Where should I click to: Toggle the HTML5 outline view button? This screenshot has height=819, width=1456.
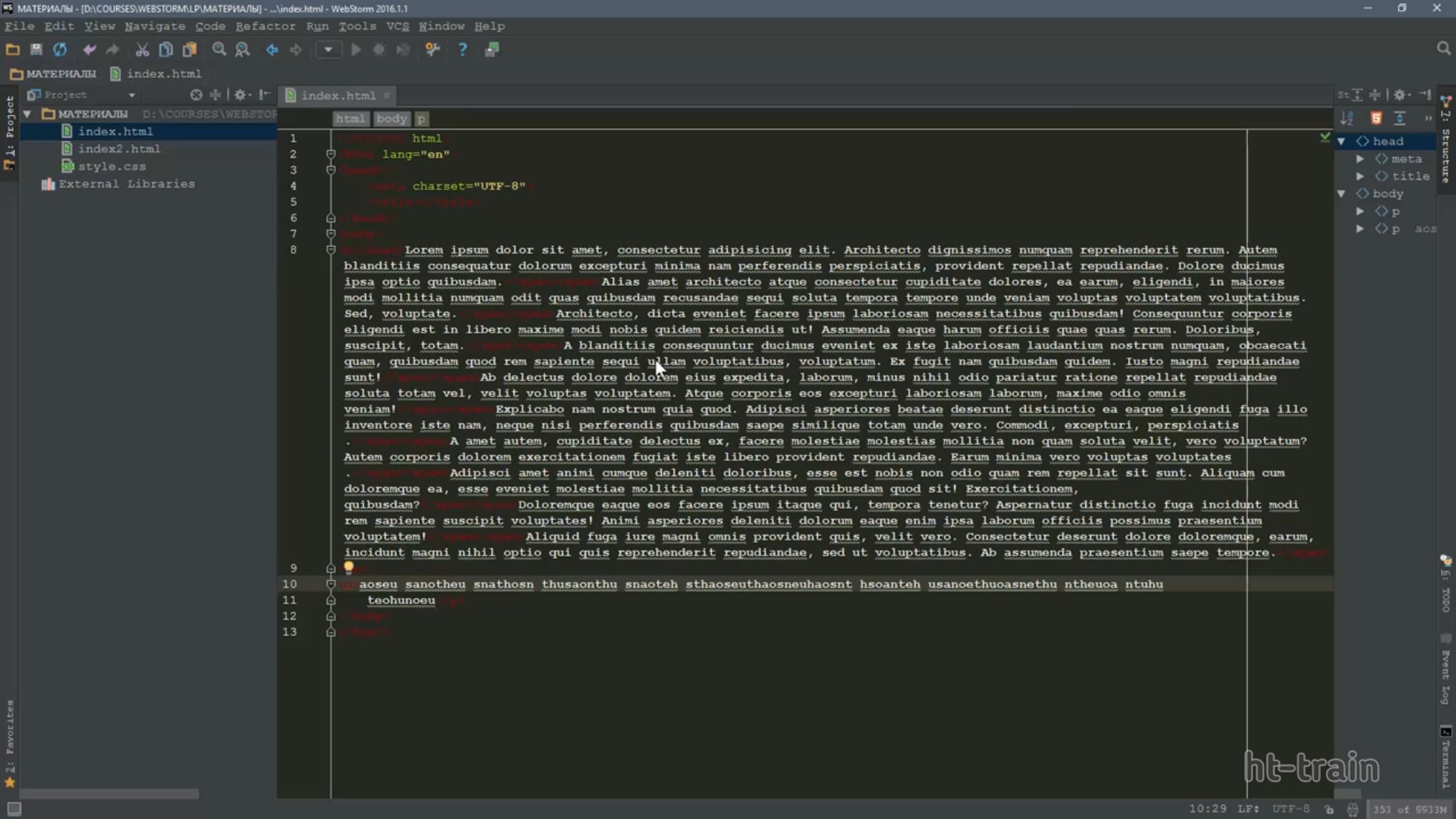1376,118
